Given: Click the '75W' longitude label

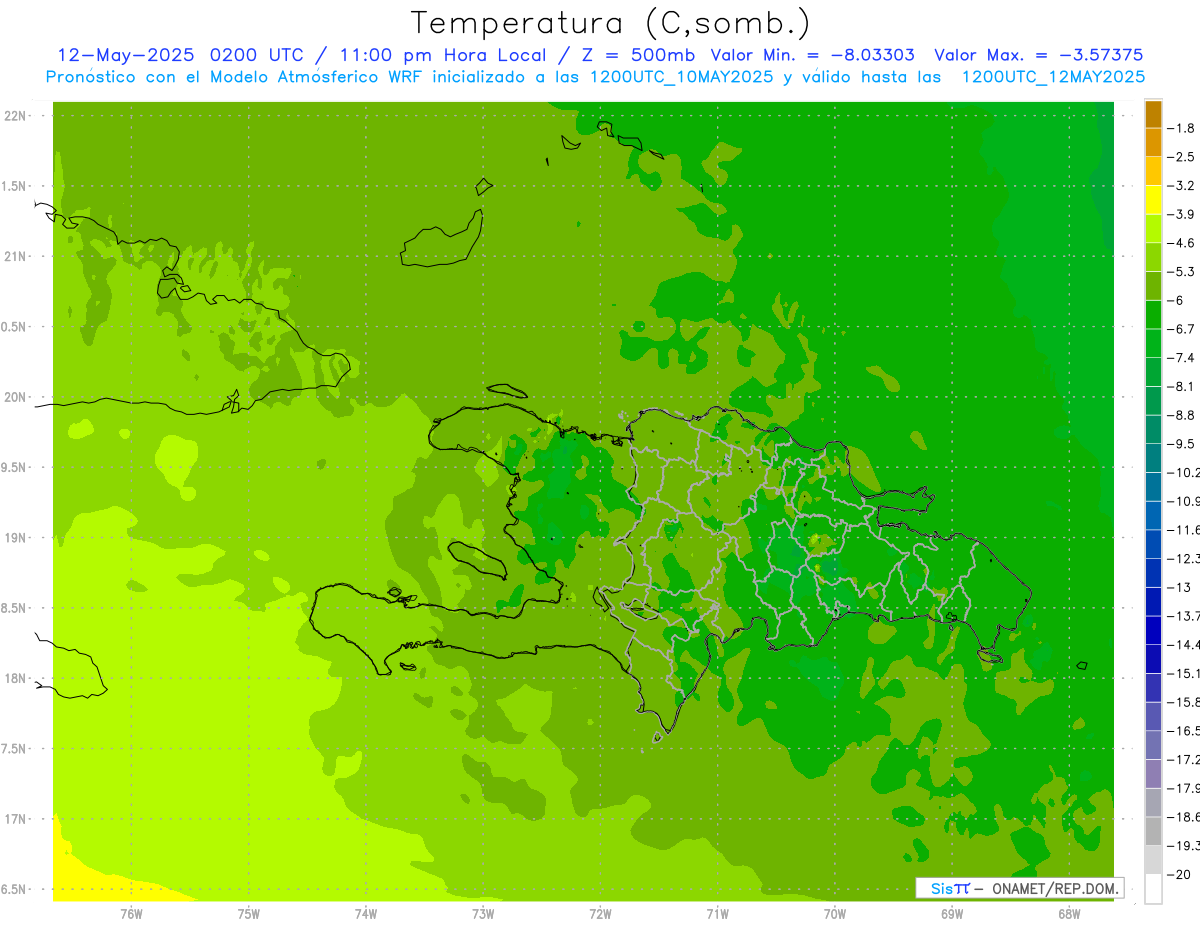Looking at the screenshot, I should [x=249, y=914].
